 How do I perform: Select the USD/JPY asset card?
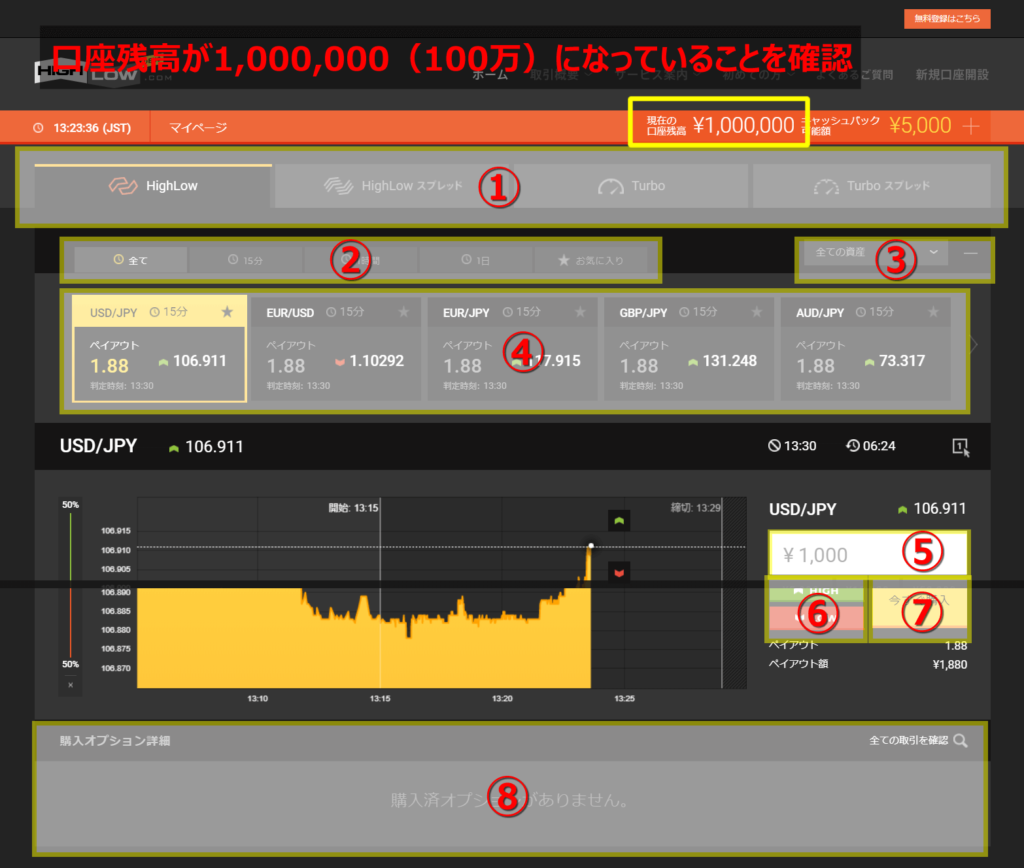[x=159, y=348]
